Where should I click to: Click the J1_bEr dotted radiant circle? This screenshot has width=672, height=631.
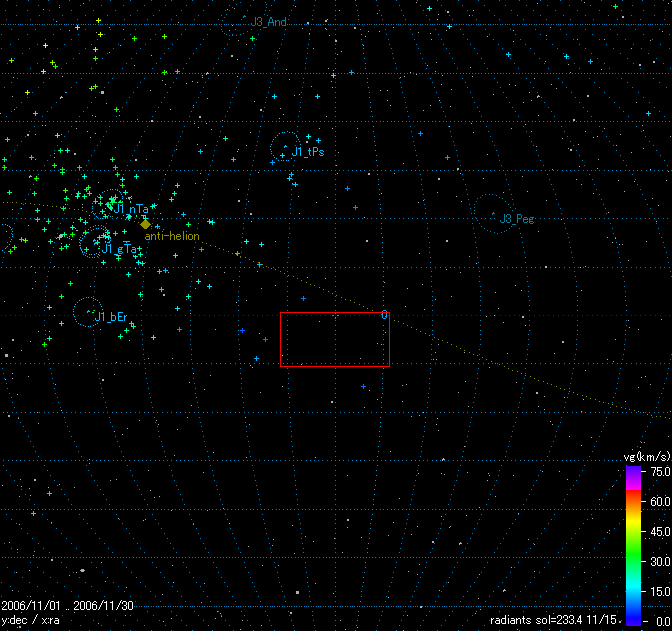click(88, 312)
